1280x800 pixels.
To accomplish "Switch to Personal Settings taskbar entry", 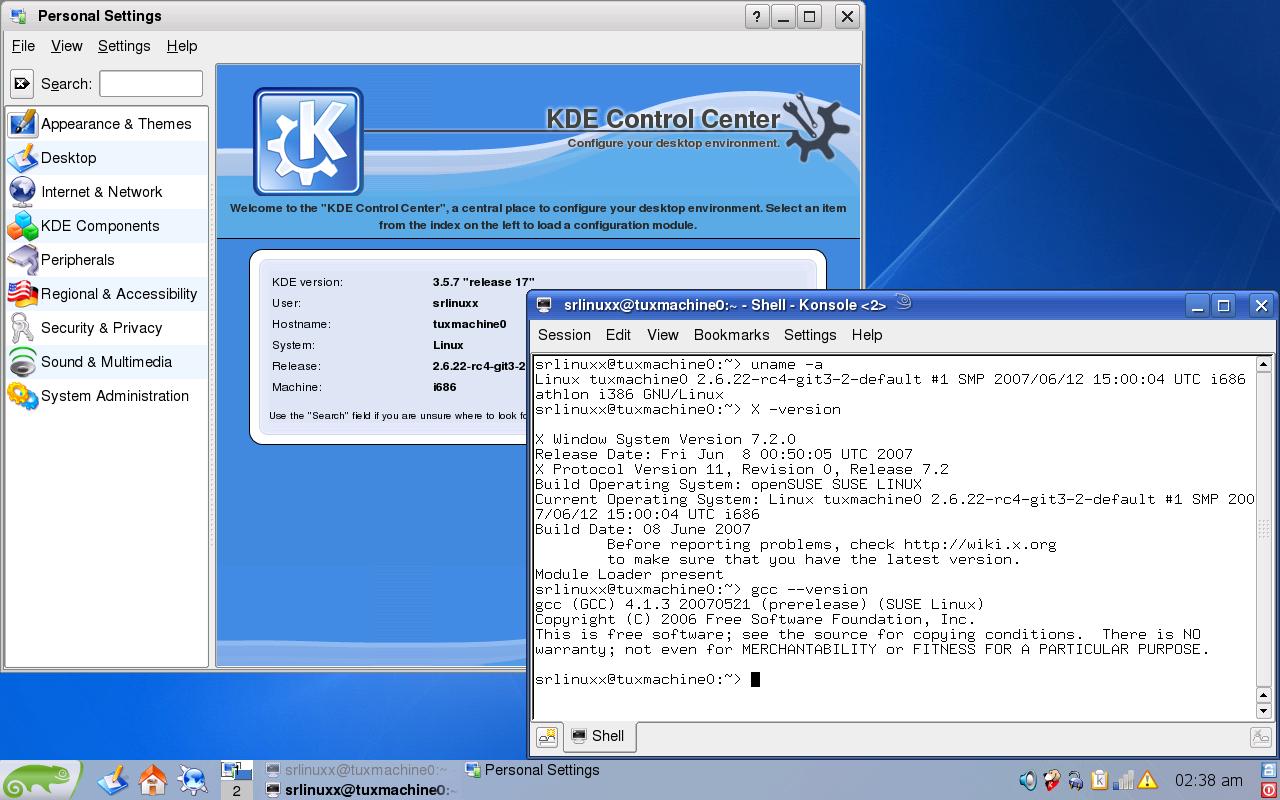I will point(533,770).
